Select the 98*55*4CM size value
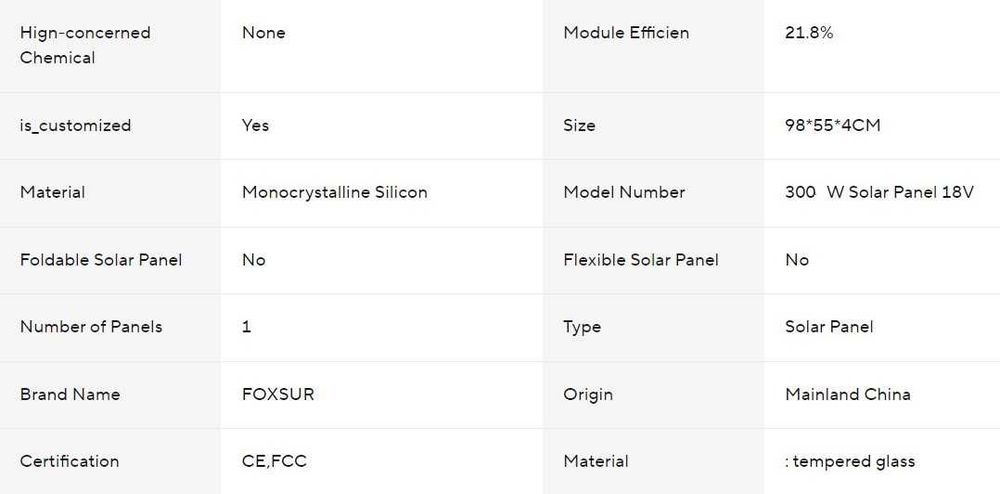The height and width of the screenshot is (494, 1000). (x=832, y=126)
